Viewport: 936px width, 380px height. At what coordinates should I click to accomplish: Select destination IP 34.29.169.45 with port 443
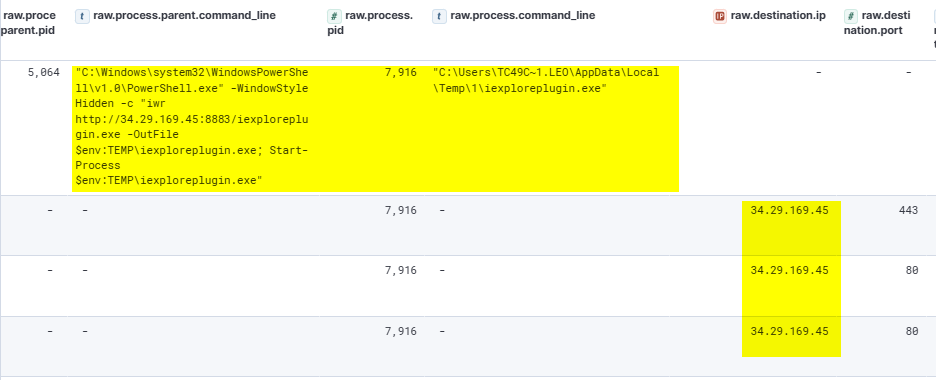[789, 210]
